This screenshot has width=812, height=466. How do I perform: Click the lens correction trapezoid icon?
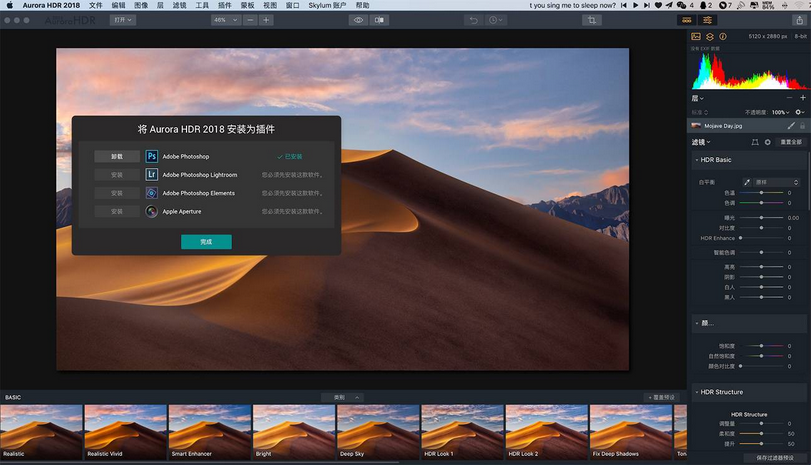[755, 142]
